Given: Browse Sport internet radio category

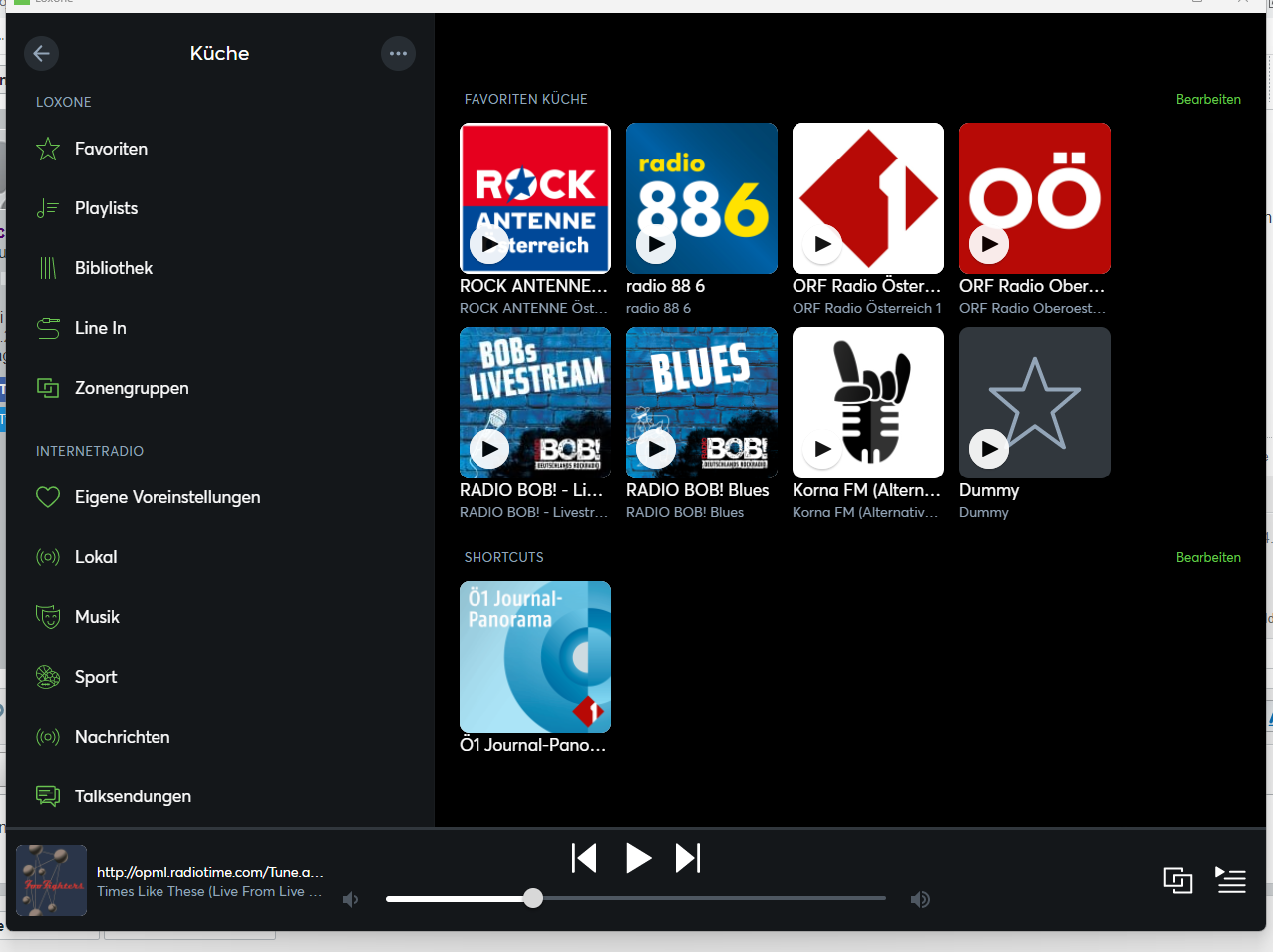Looking at the screenshot, I should click(x=220, y=677).
